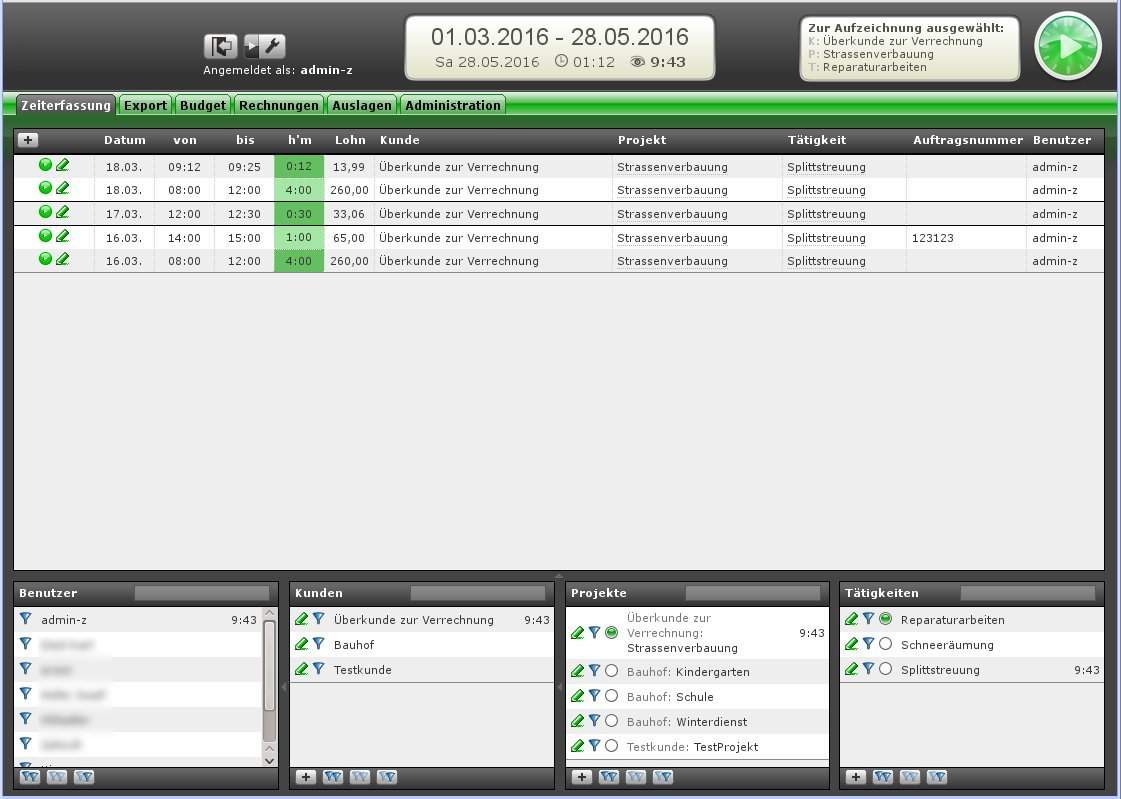
Task: Collapse the lower panels via center triangle
Action: 559,576
